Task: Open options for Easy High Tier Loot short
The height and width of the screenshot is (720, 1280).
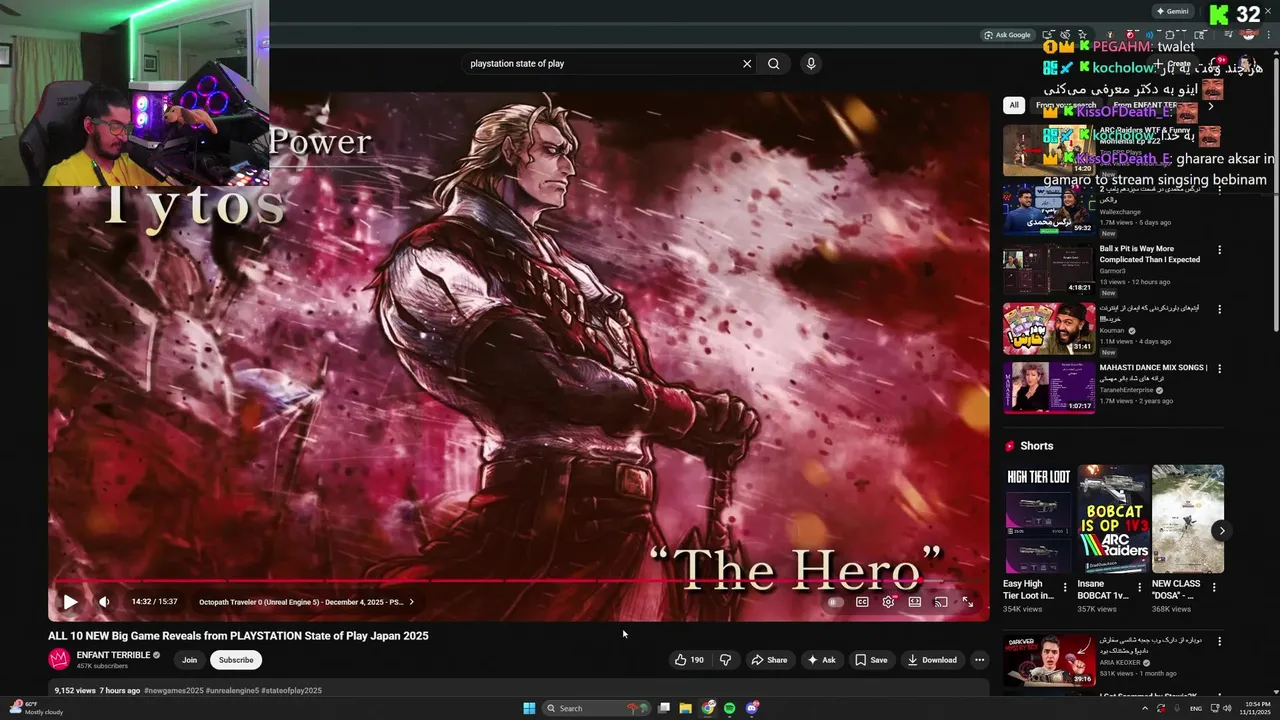Action: pyautogui.click(x=1065, y=588)
